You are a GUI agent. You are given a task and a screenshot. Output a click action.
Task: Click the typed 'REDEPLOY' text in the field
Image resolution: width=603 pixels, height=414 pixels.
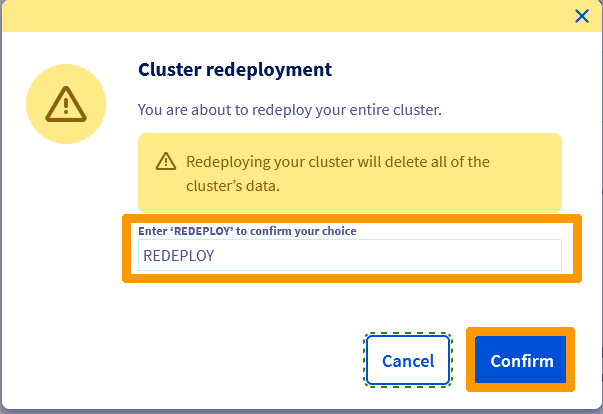pyautogui.click(x=179, y=255)
